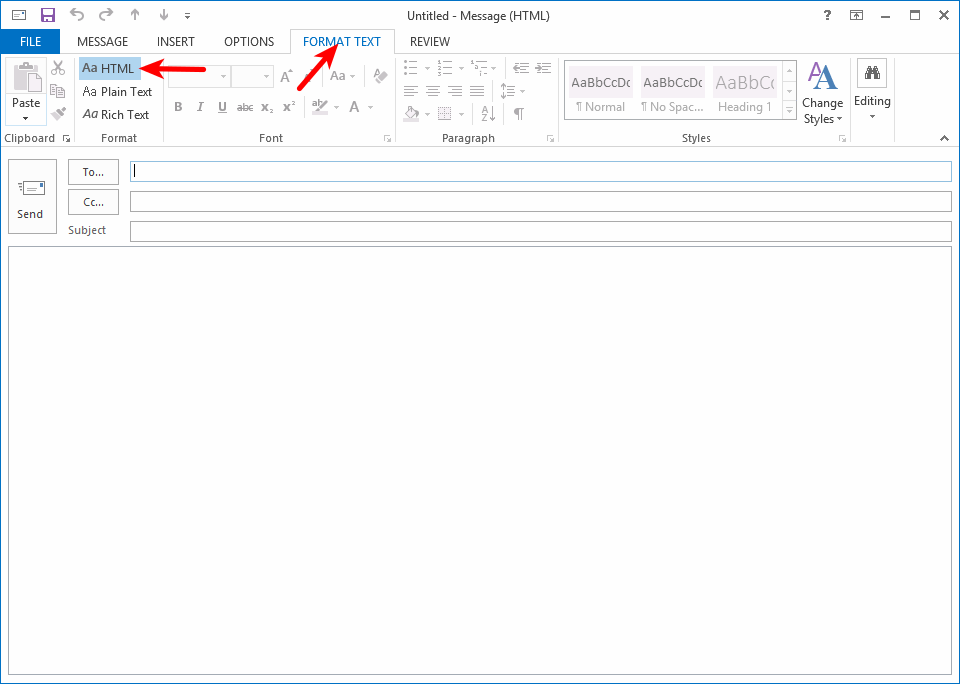Align text left

411,91
